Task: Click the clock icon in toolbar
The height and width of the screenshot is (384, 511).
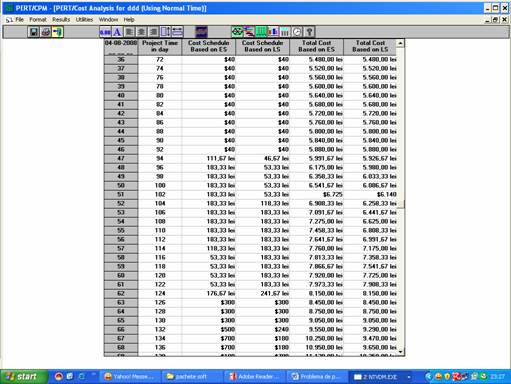Action: coord(297,32)
